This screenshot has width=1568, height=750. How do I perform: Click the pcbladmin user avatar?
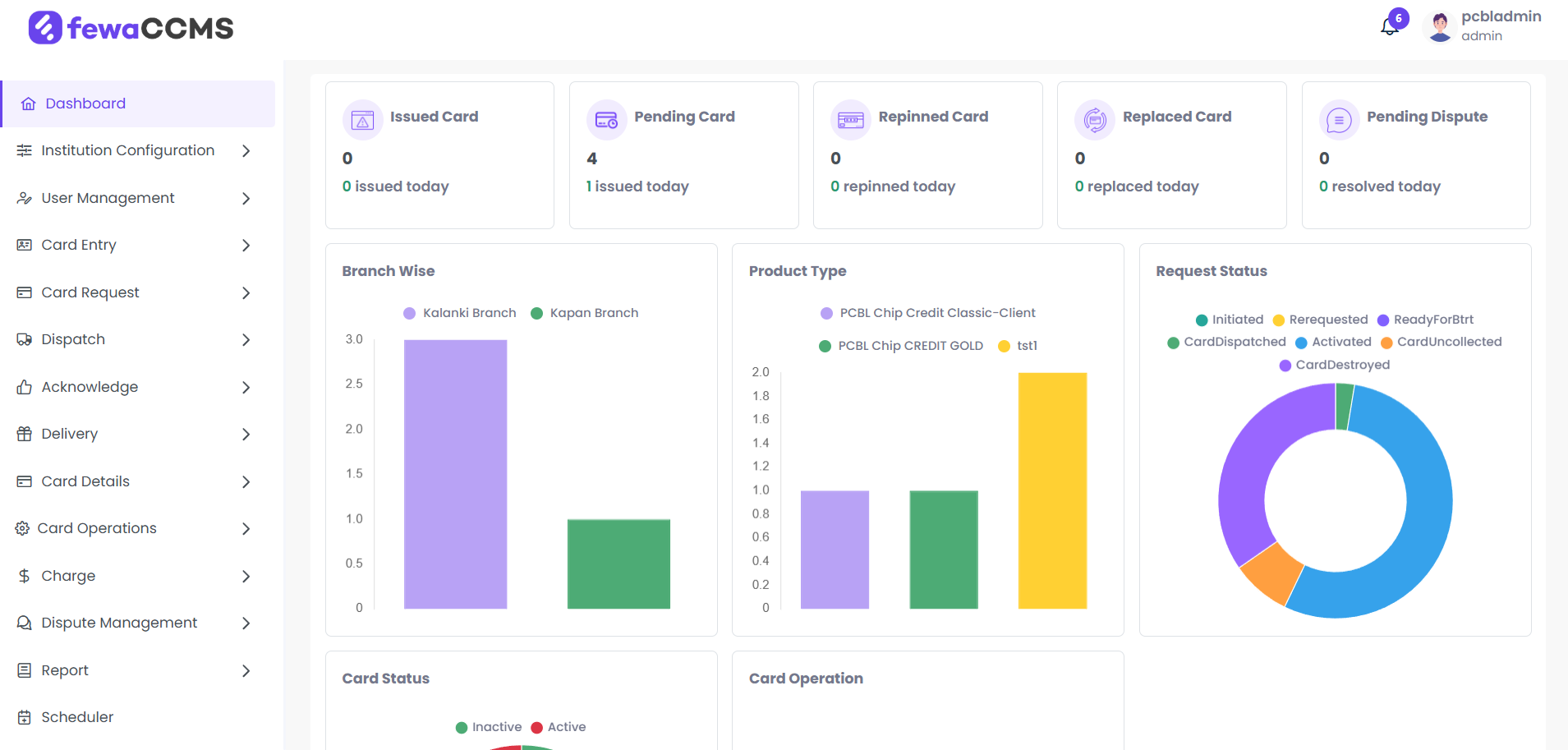(x=1440, y=26)
